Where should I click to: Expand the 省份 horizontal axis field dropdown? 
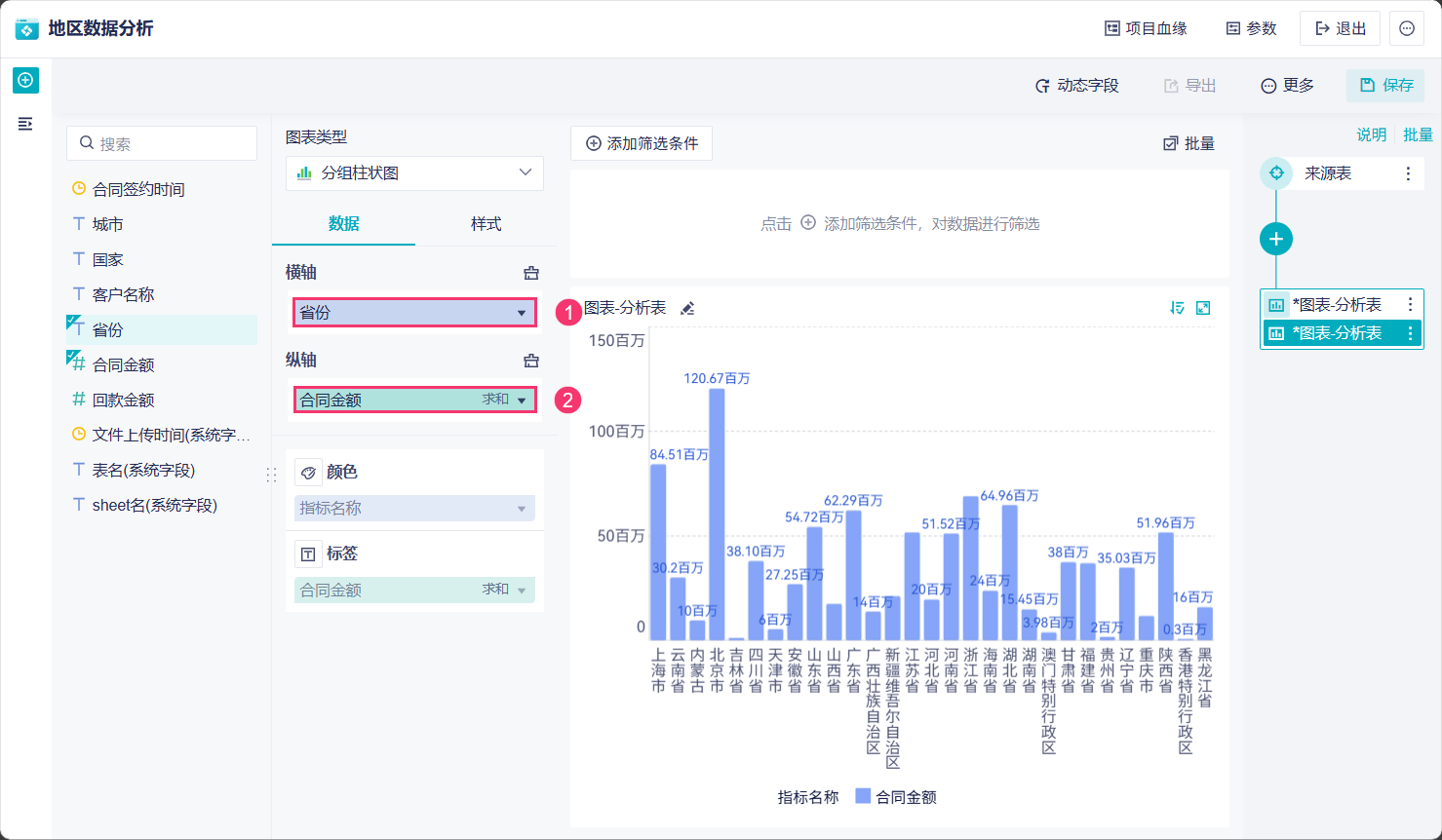522,313
